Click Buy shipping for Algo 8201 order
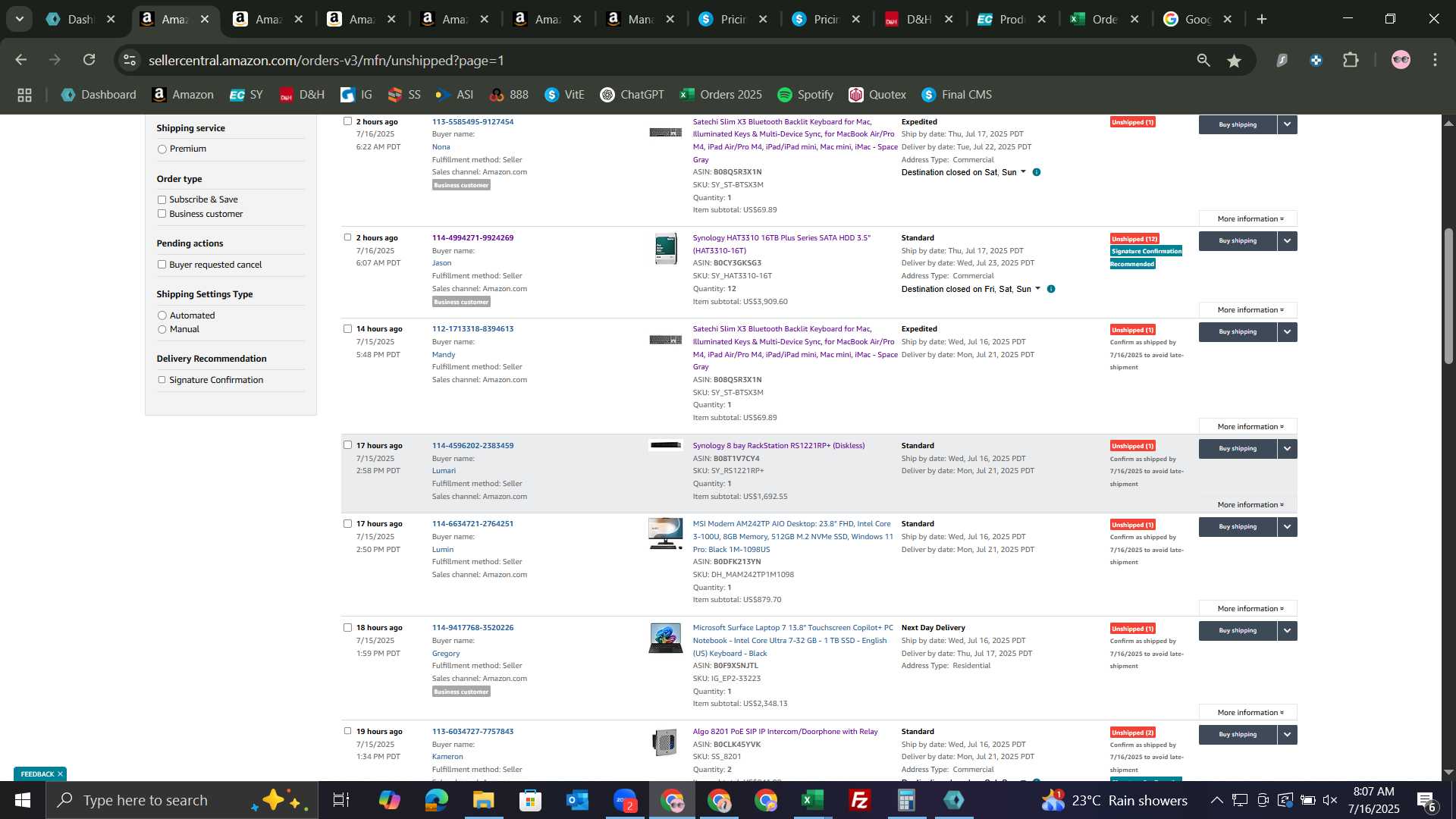This screenshot has width=1456, height=819. (1238, 735)
